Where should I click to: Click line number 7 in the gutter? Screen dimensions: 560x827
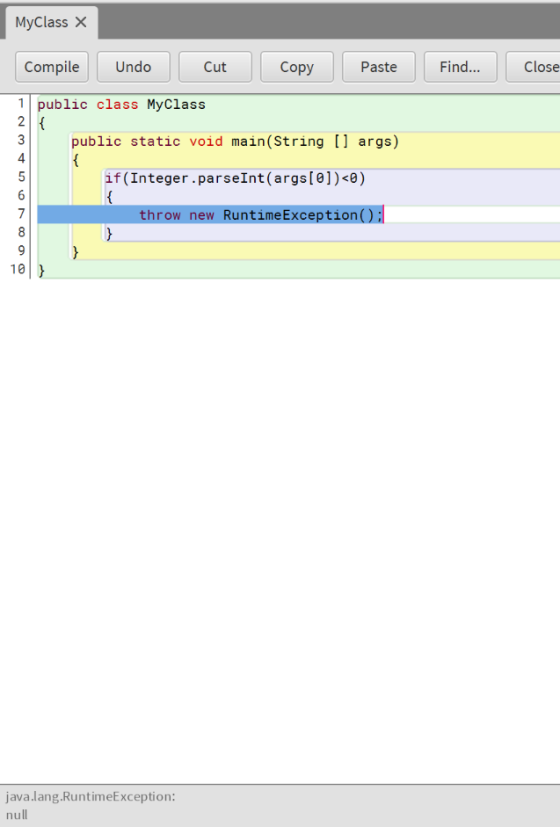pyautogui.click(x=21, y=214)
